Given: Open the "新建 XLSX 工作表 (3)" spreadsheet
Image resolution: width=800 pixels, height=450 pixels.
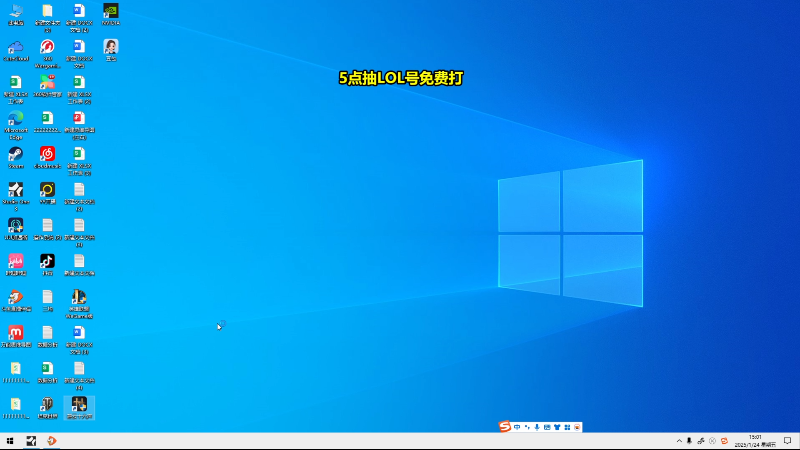Looking at the screenshot, I should tap(79, 161).
